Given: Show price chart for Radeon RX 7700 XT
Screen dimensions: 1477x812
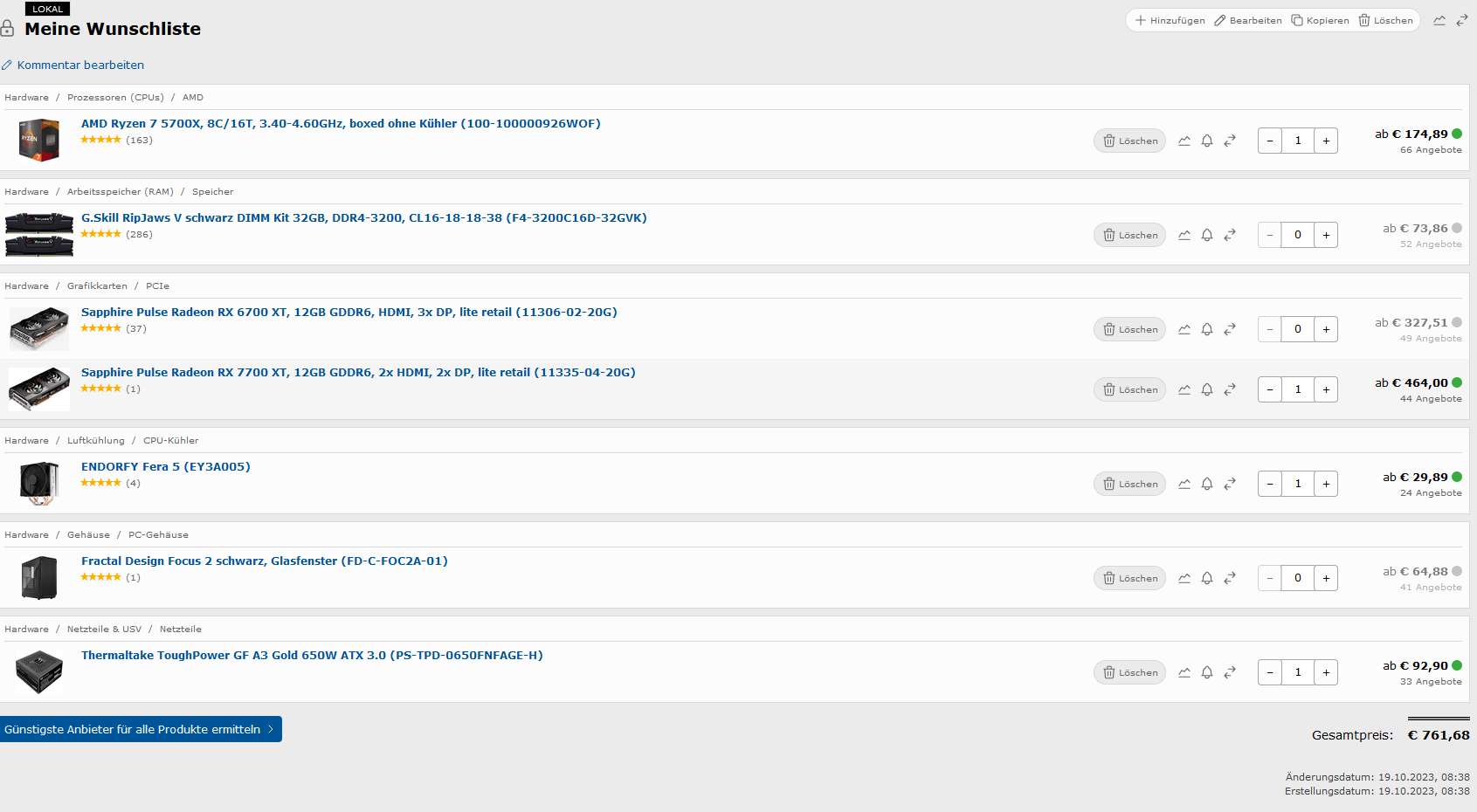Looking at the screenshot, I should coord(1184,389).
